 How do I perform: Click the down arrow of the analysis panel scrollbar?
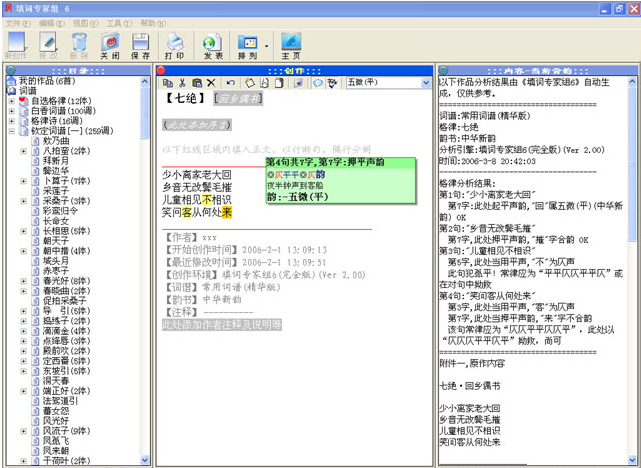click(x=632, y=460)
